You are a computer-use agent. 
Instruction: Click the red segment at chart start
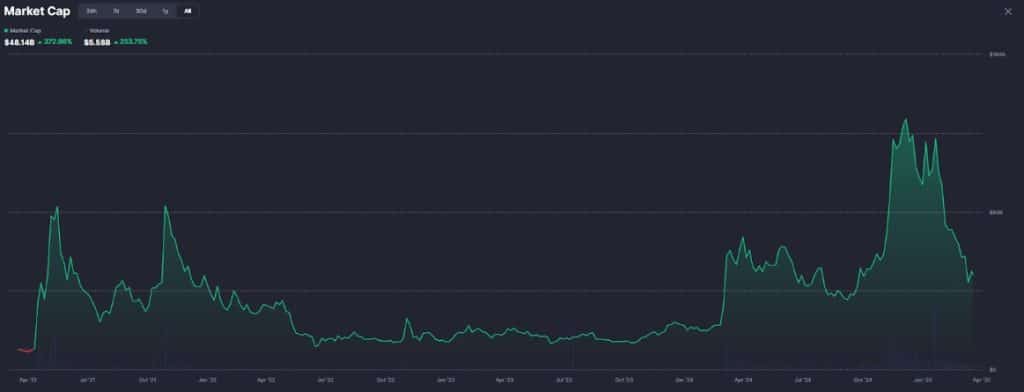tap(25, 350)
